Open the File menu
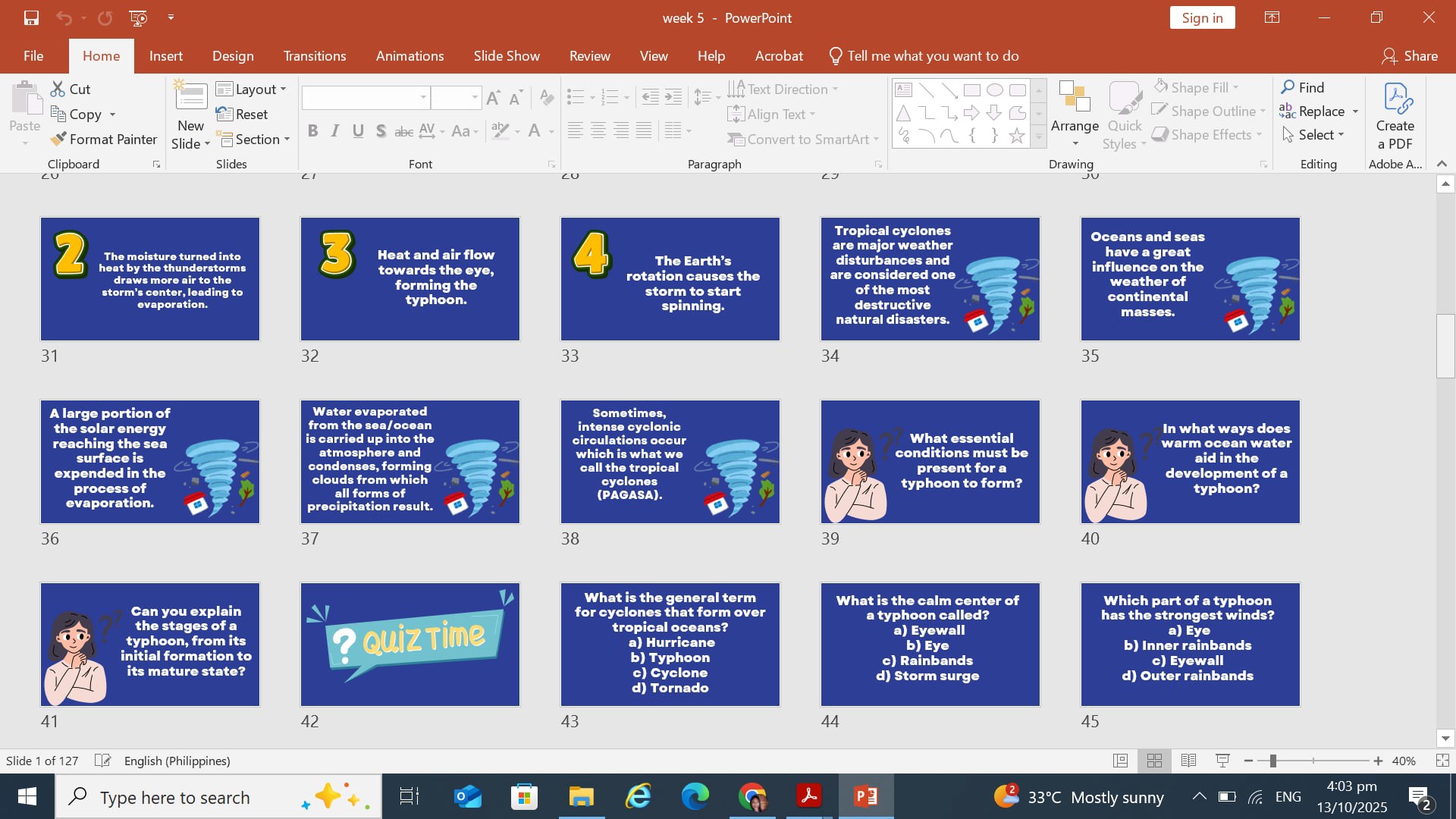The width and height of the screenshot is (1456, 819). coord(33,56)
